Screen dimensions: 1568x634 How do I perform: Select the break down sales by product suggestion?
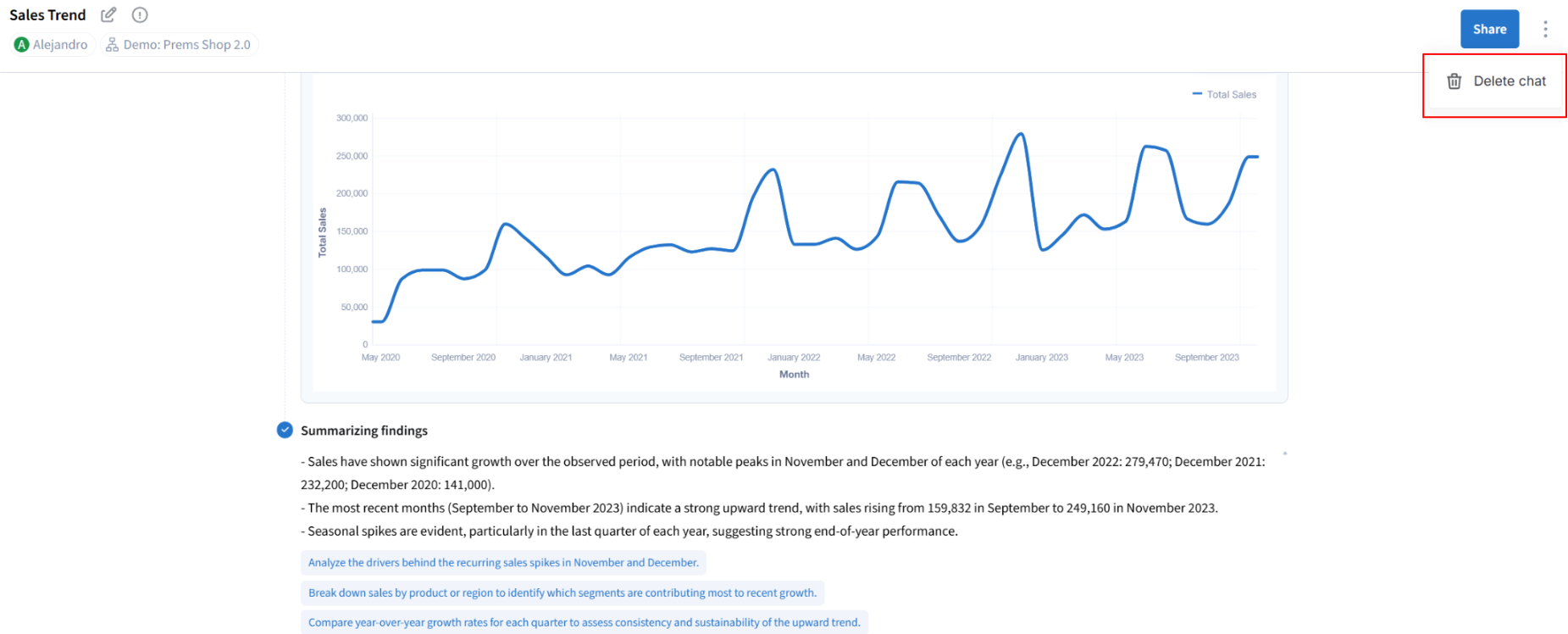pos(562,593)
